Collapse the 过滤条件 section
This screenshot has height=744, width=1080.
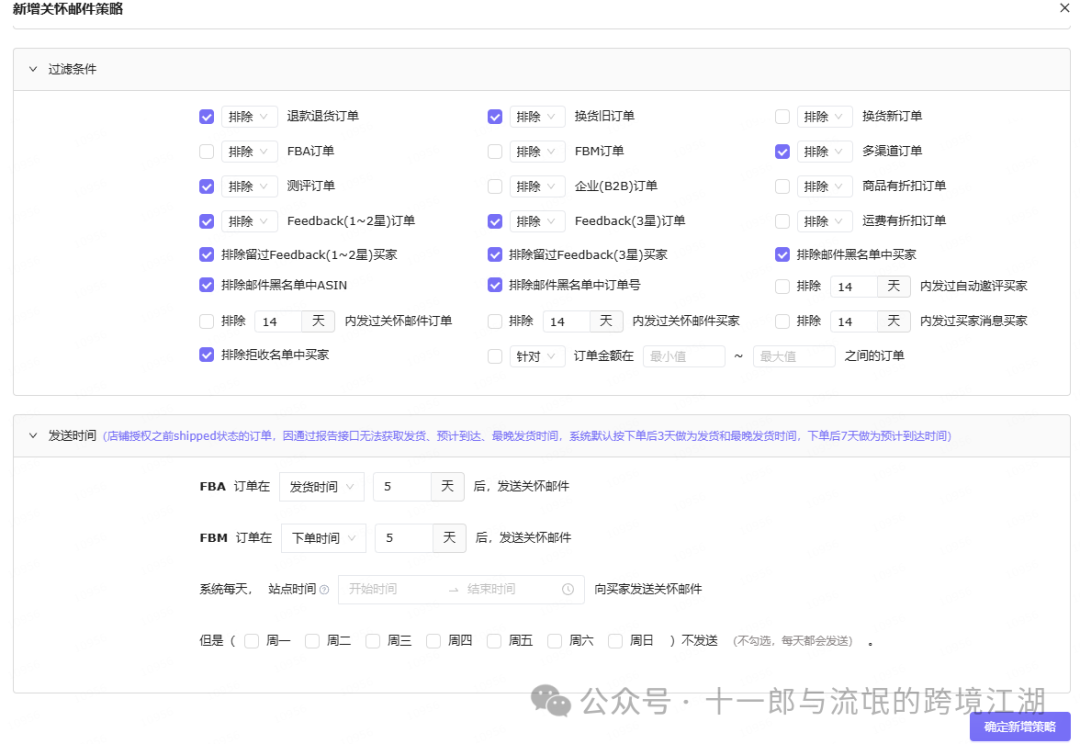[x=33, y=69]
